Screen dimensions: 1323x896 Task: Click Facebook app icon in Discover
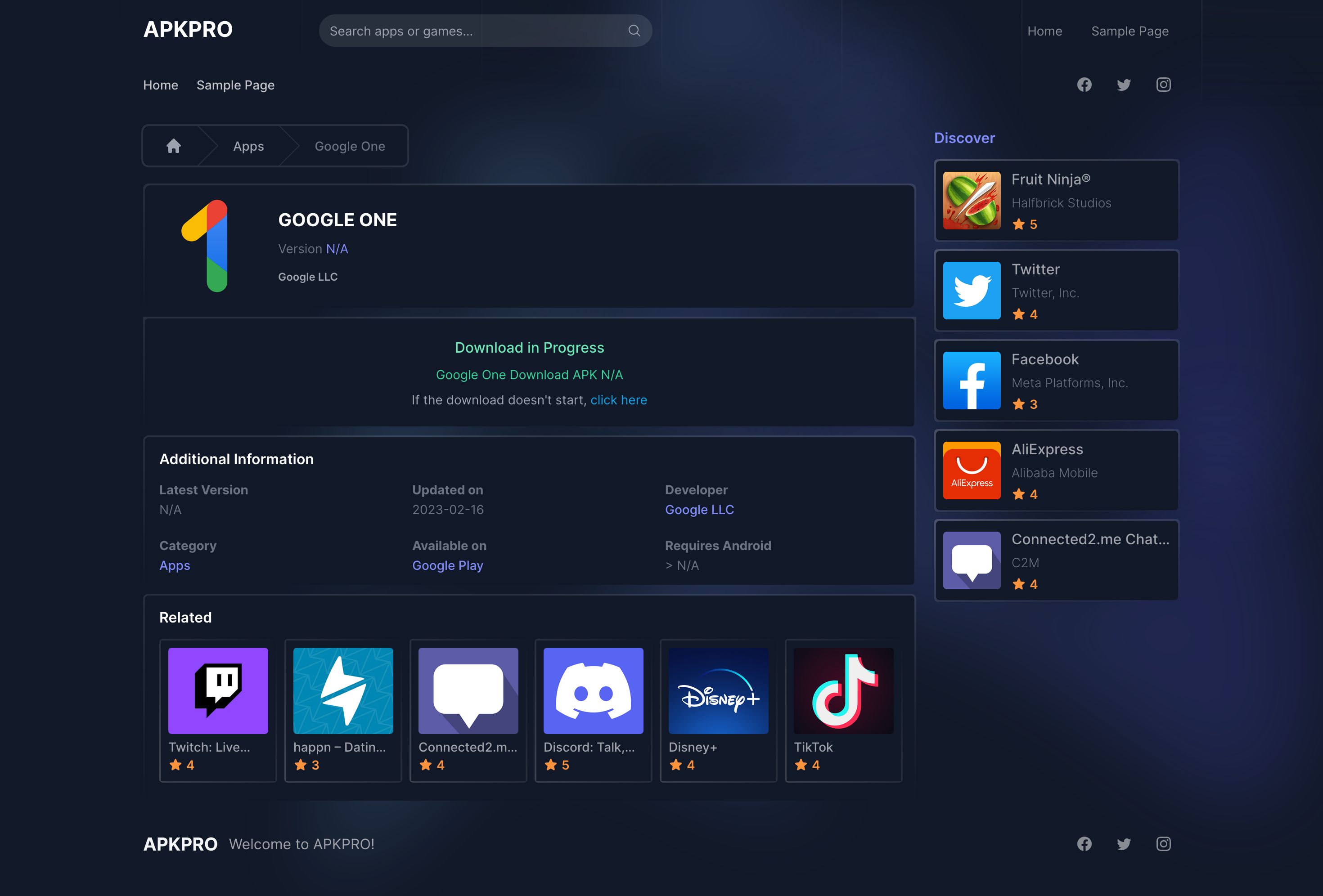click(x=972, y=381)
